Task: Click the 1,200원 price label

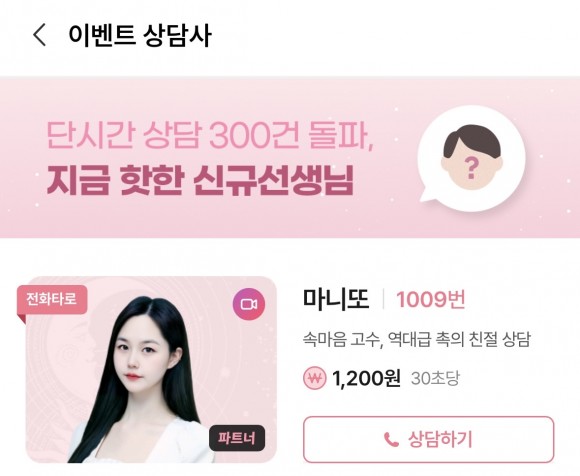Action: (x=366, y=378)
